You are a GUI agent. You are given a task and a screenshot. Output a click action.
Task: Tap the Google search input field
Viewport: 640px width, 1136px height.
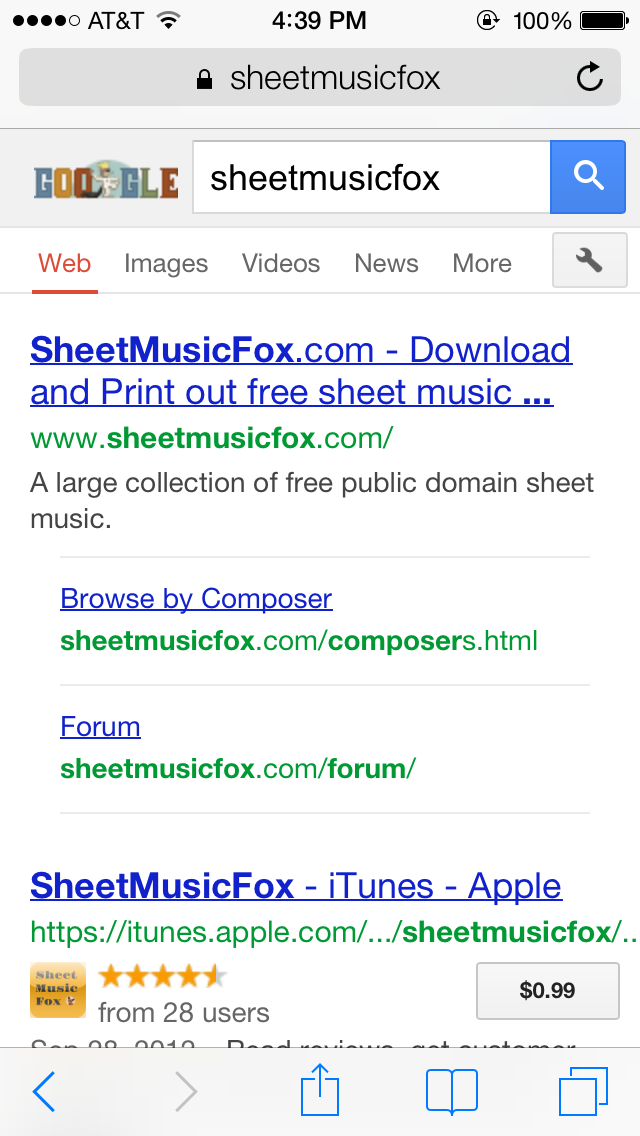pos(370,178)
